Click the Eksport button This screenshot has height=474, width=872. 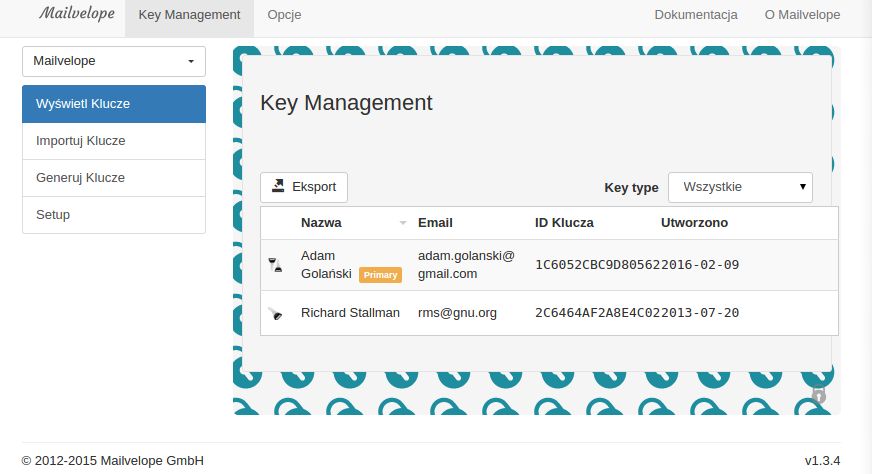click(304, 187)
